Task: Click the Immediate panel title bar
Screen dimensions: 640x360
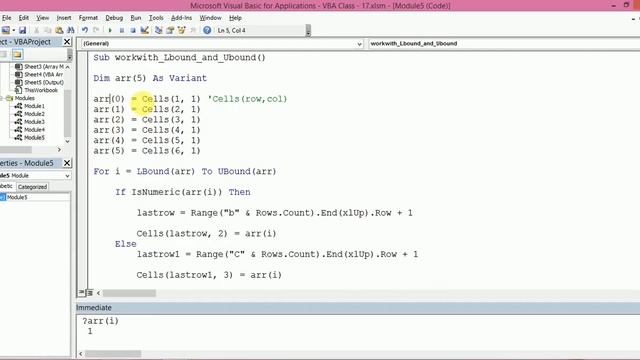Action: click(358, 307)
